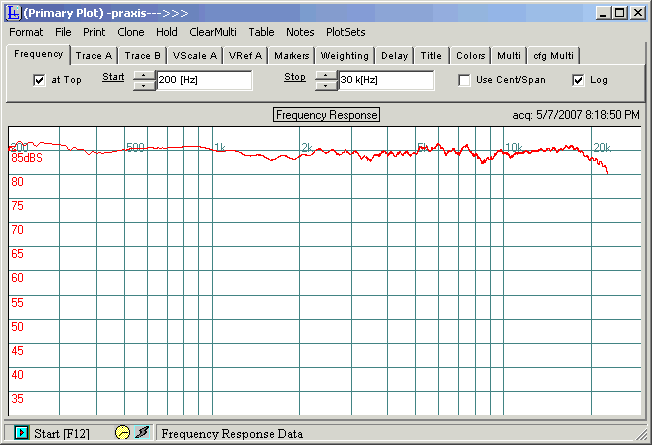Decrease Start frequency with down arrow

[144, 85]
